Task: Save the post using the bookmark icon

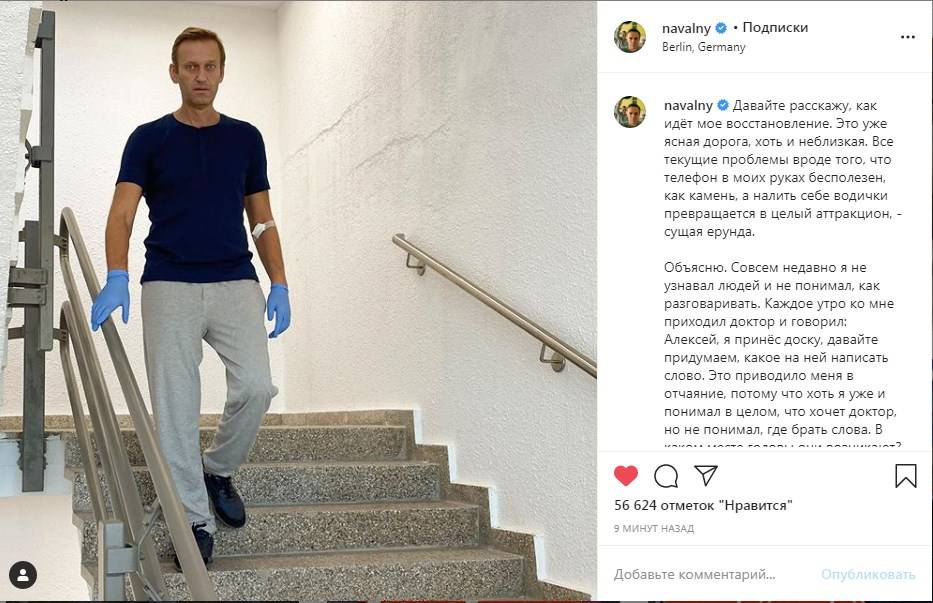Action: (x=906, y=476)
